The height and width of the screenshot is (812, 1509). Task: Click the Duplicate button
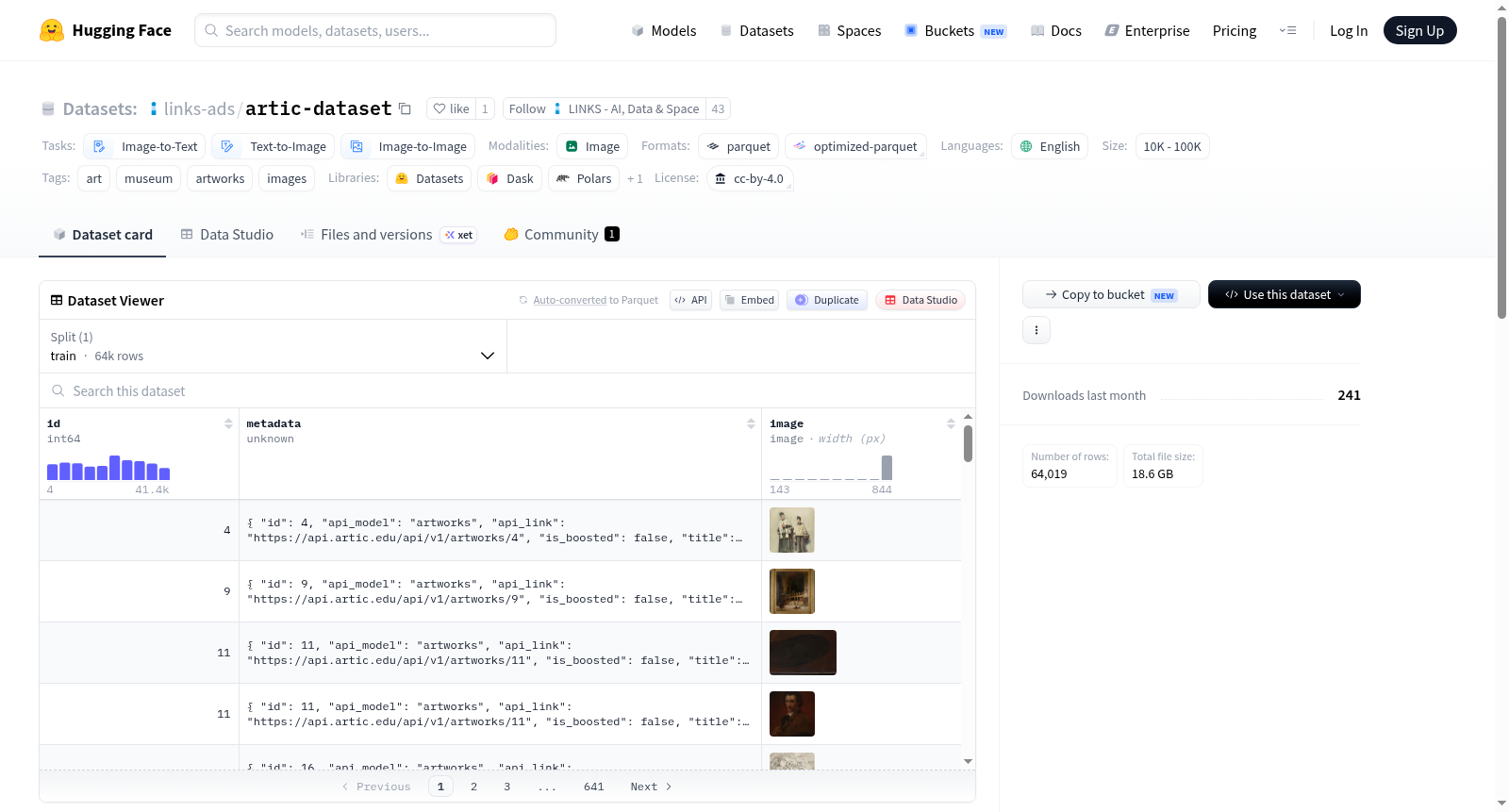click(x=827, y=300)
